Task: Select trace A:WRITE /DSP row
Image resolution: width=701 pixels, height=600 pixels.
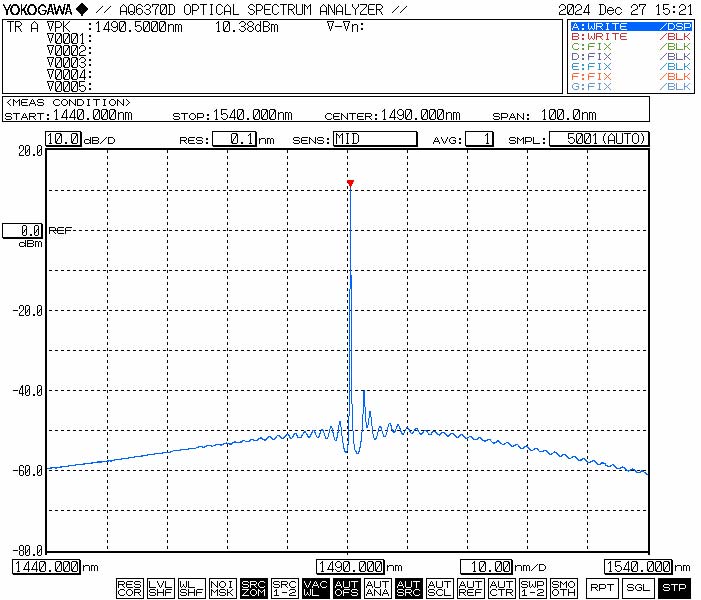Action: (x=630, y=26)
